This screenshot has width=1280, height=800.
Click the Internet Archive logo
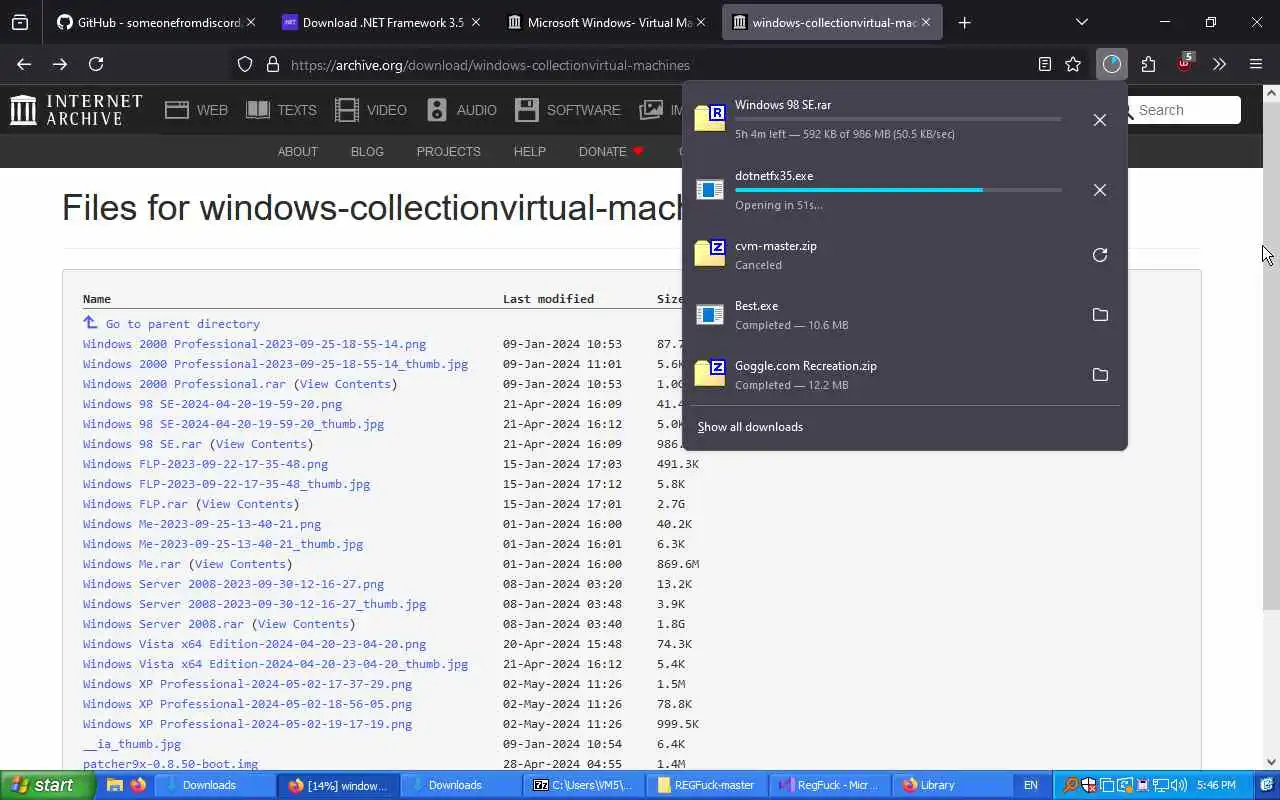76,110
